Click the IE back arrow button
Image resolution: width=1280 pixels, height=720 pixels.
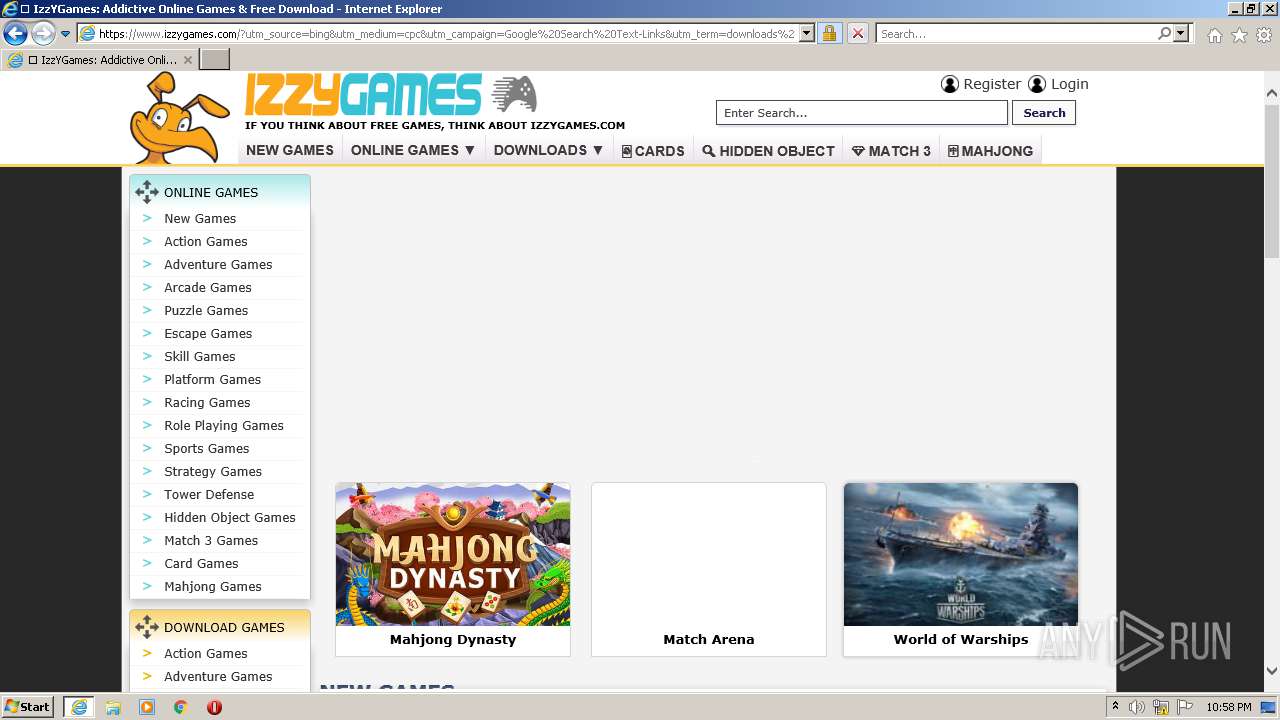pos(15,33)
